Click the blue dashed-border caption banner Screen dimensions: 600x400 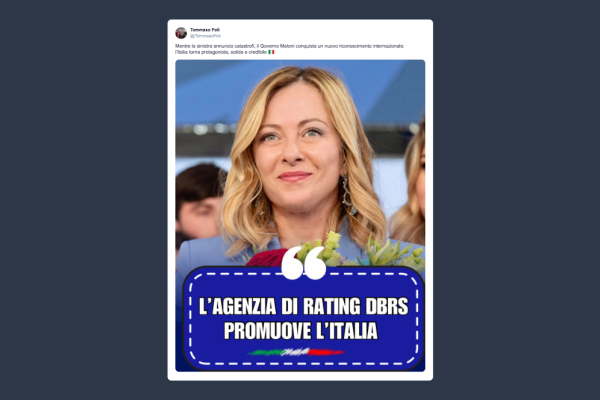303,318
